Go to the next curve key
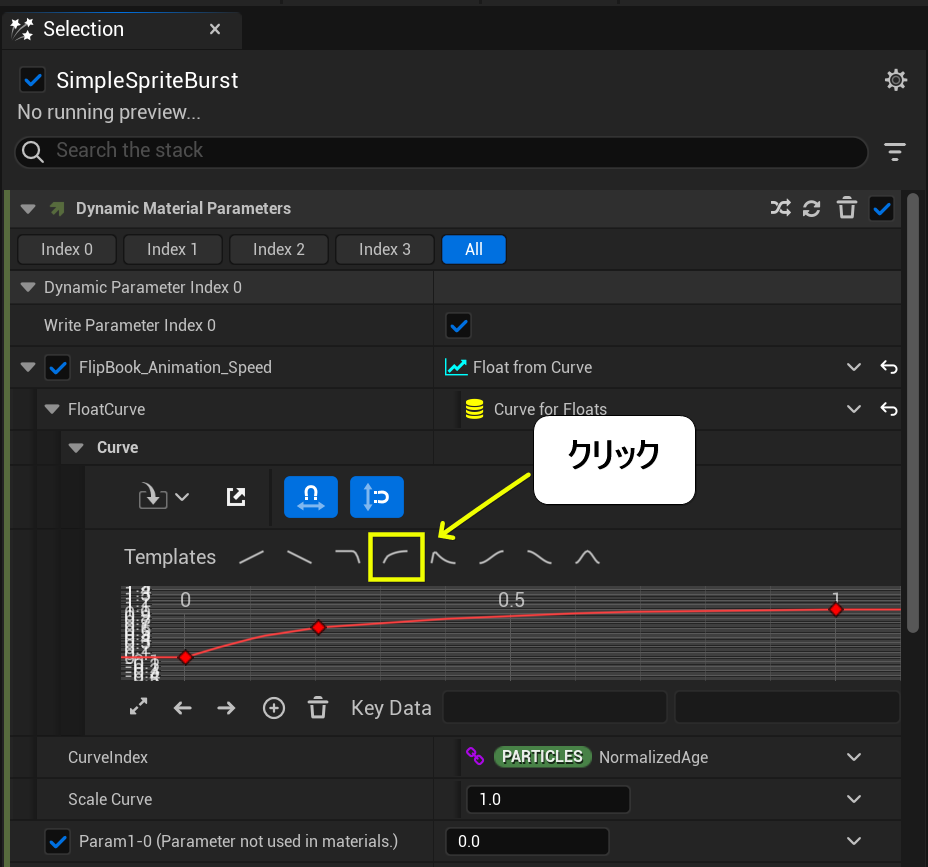 [x=226, y=708]
